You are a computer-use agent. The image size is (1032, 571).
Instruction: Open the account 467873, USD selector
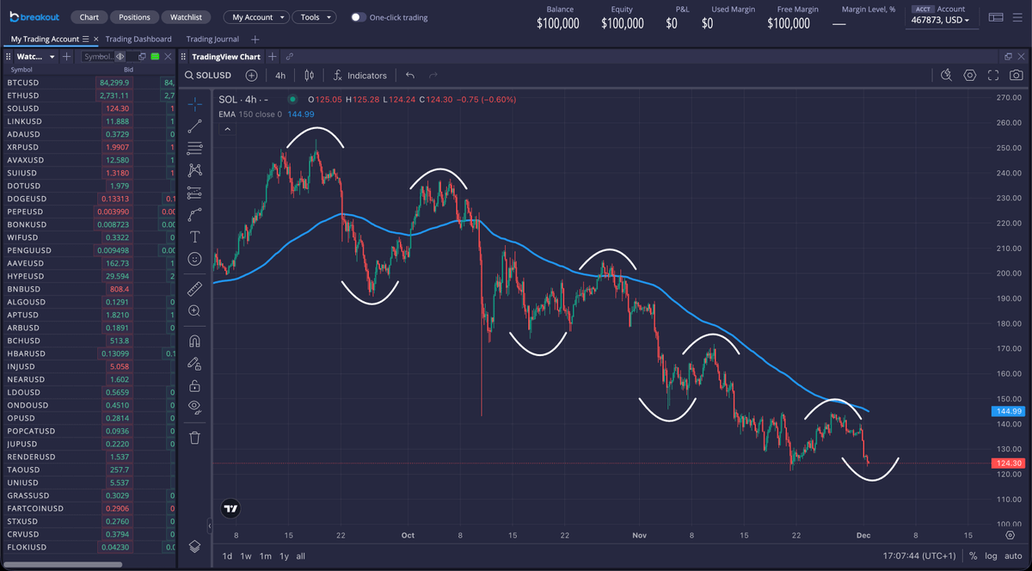coord(940,20)
